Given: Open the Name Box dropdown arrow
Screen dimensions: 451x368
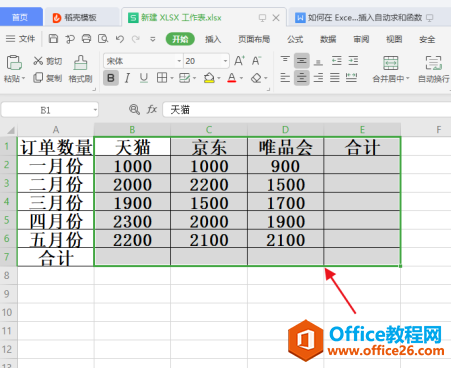Looking at the screenshot, I should click(x=95, y=110).
